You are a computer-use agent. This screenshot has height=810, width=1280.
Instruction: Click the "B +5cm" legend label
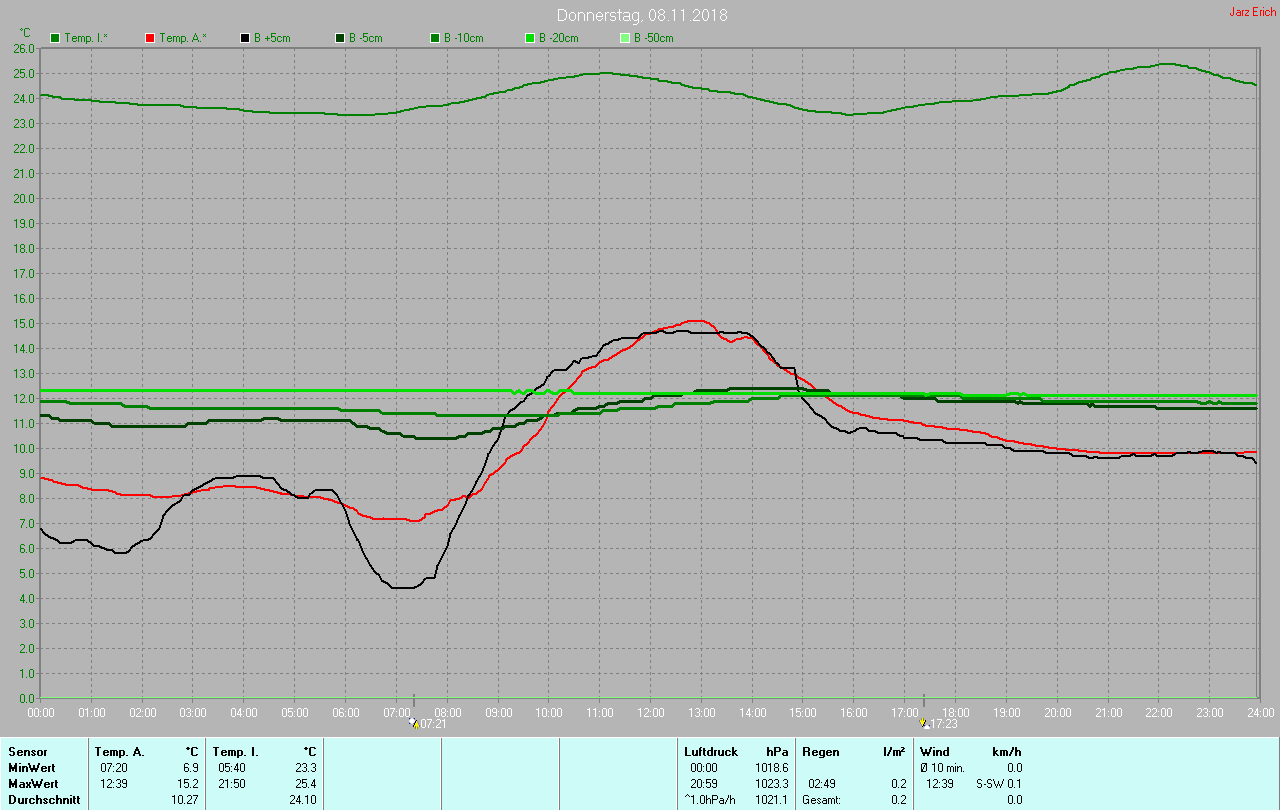point(271,38)
